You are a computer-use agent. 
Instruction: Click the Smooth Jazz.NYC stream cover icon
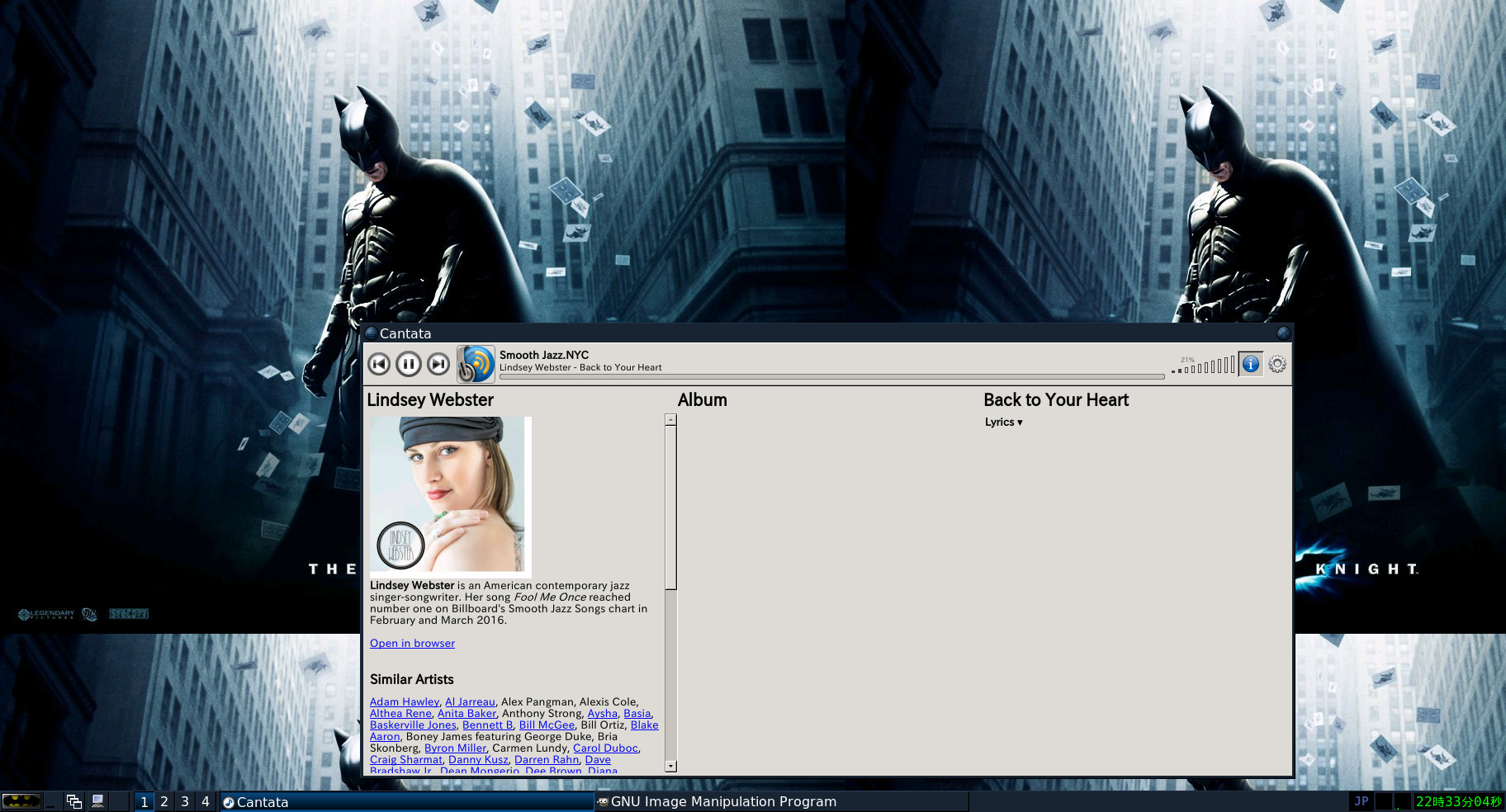[x=476, y=364]
